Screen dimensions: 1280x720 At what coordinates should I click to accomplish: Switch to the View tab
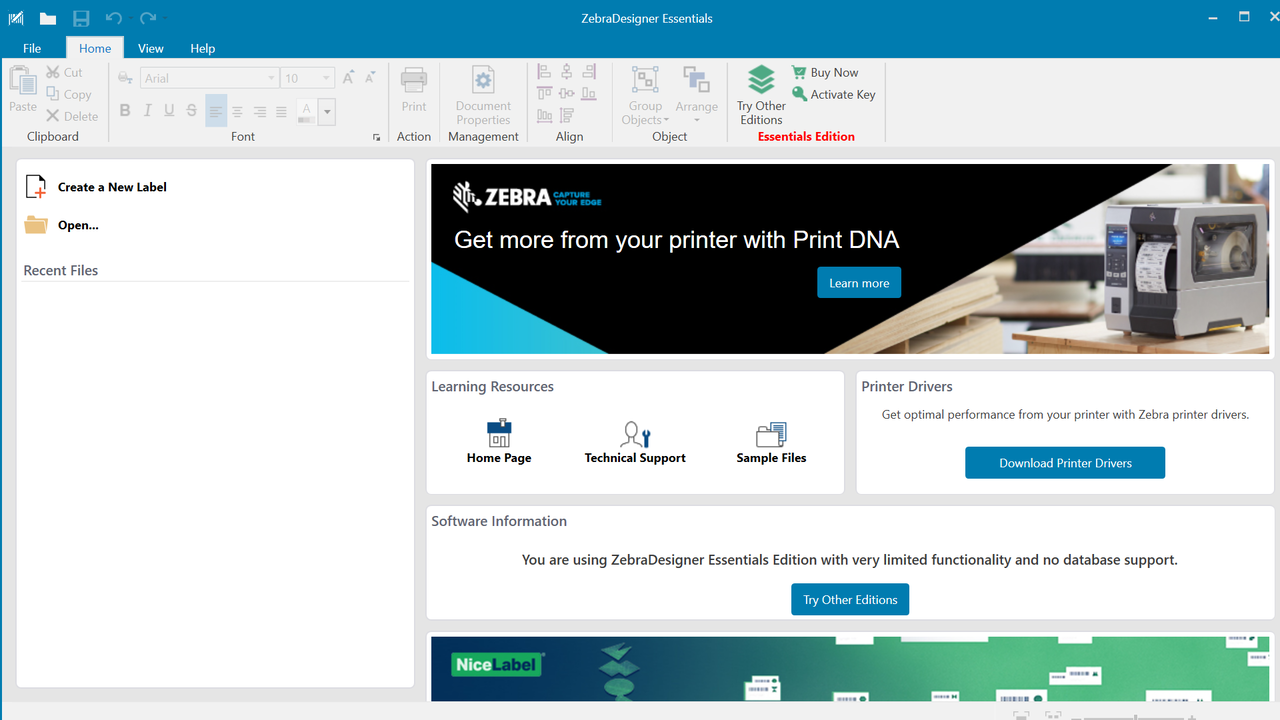(151, 48)
